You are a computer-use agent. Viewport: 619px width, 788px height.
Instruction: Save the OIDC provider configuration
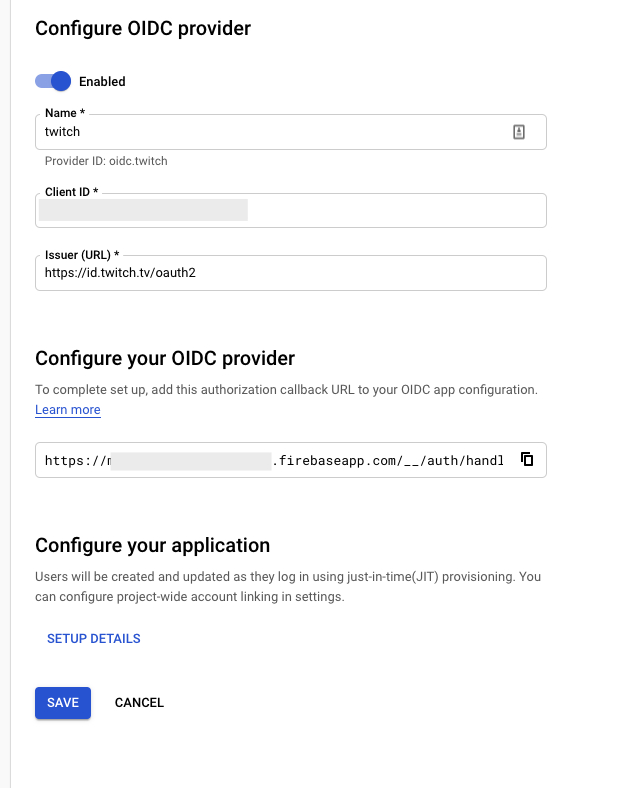(63, 703)
